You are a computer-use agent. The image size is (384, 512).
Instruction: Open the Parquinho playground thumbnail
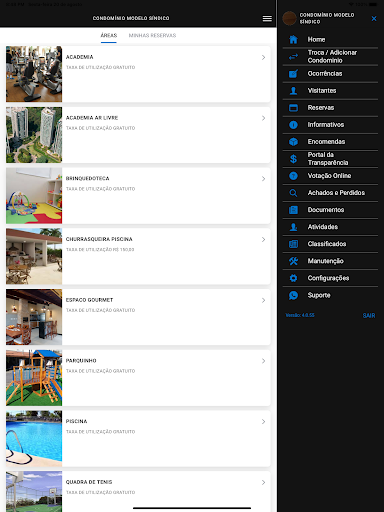34,378
